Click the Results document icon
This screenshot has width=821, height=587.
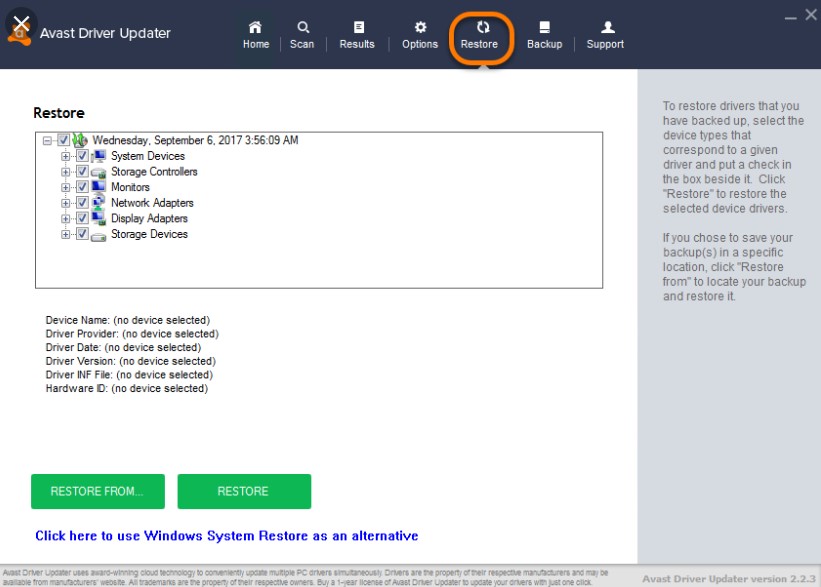coord(359,27)
